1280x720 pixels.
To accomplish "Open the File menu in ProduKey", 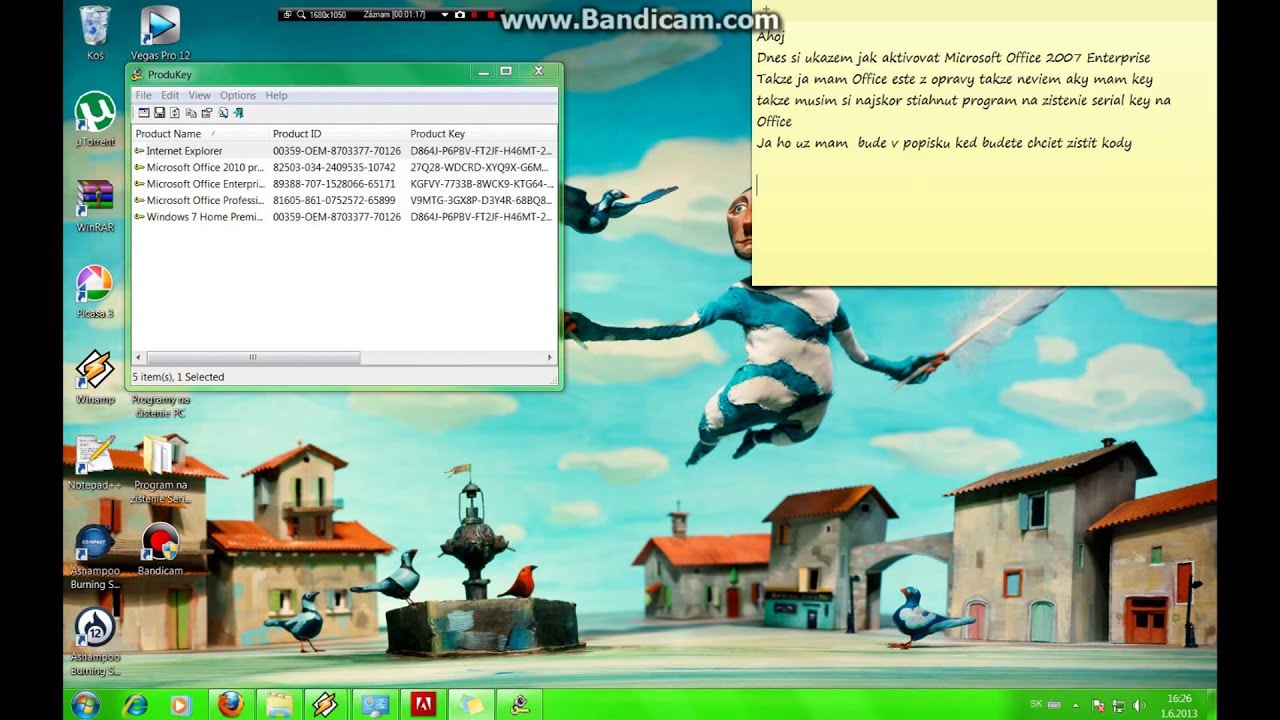I will (x=144, y=95).
